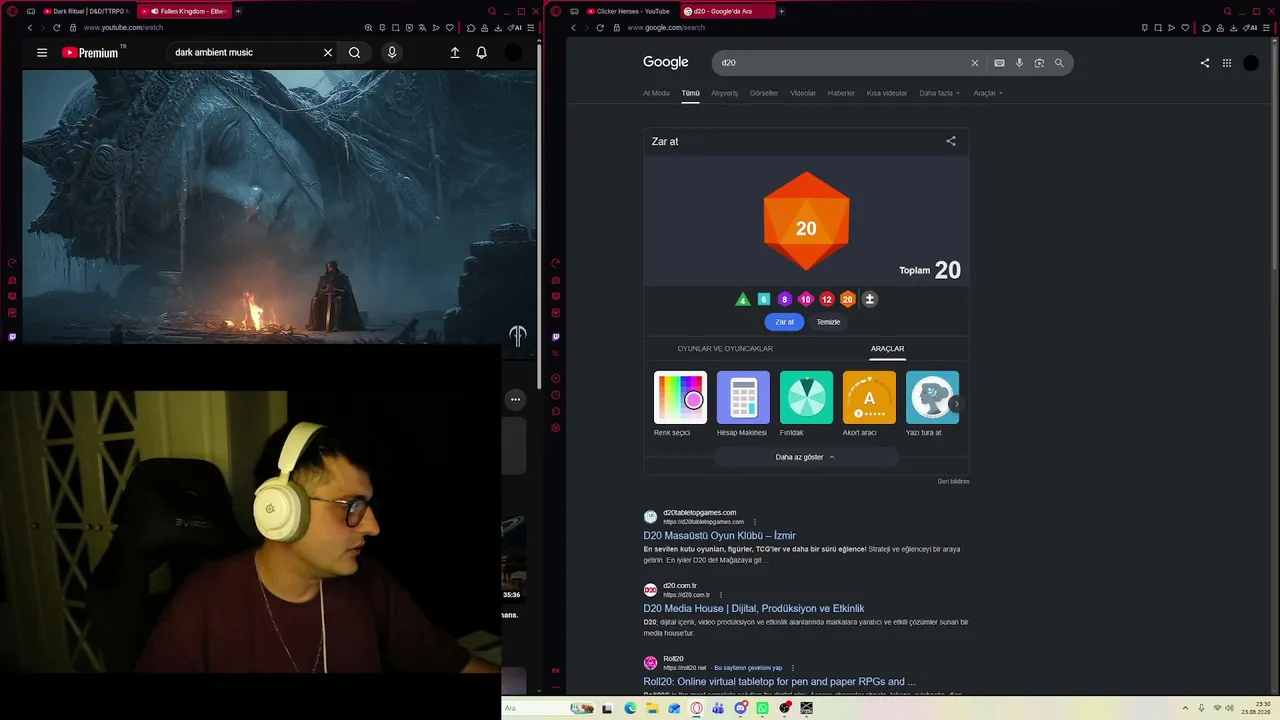Switch to the 'Clicker Heroes - YouTube' tab
Image resolution: width=1280 pixels, height=720 pixels.
[630, 11]
